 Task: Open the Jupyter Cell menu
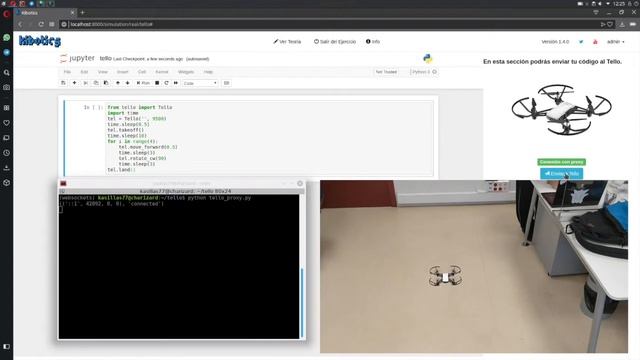[142, 72]
